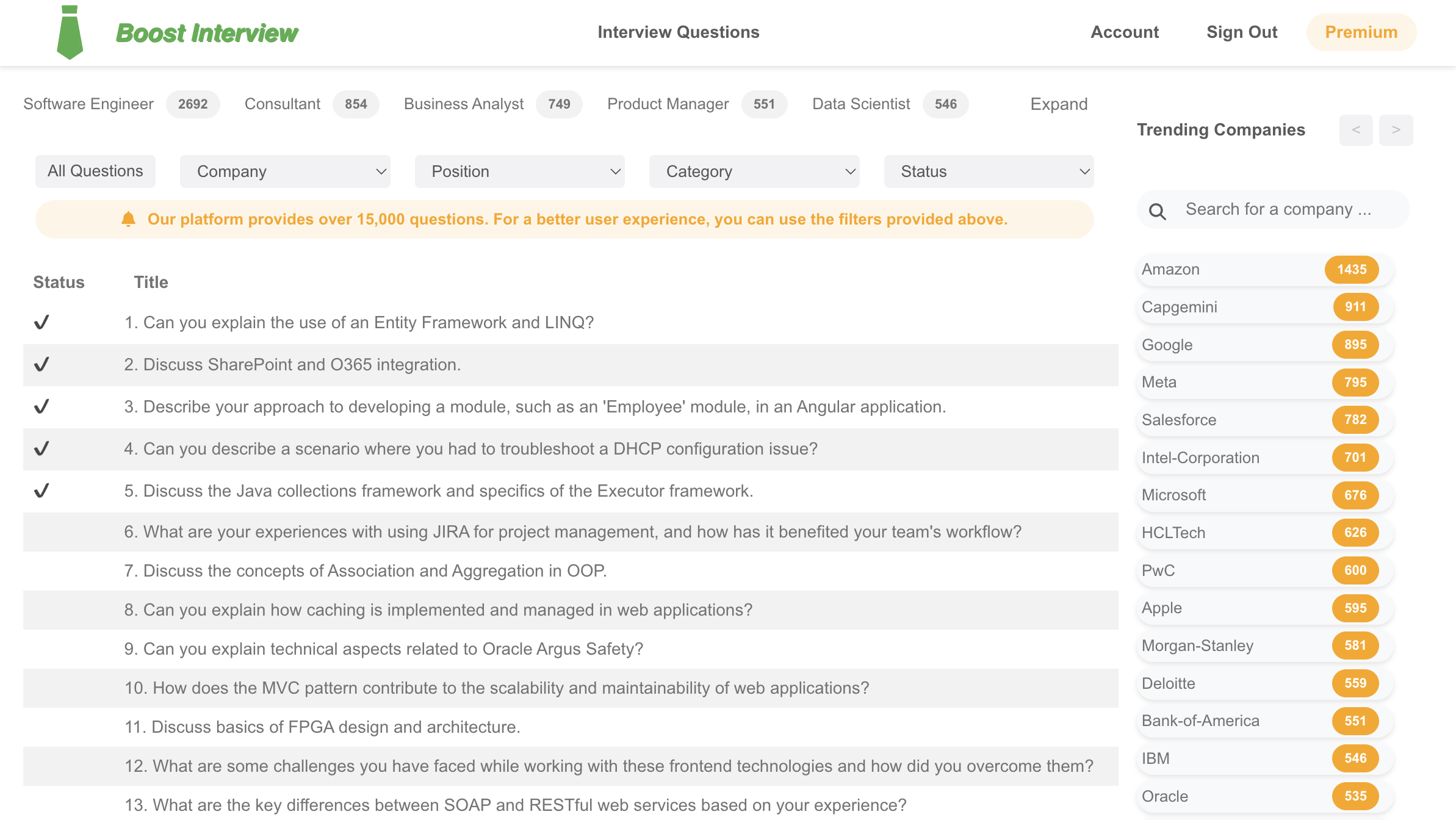Go to previous trending companies page

(1355, 130)
